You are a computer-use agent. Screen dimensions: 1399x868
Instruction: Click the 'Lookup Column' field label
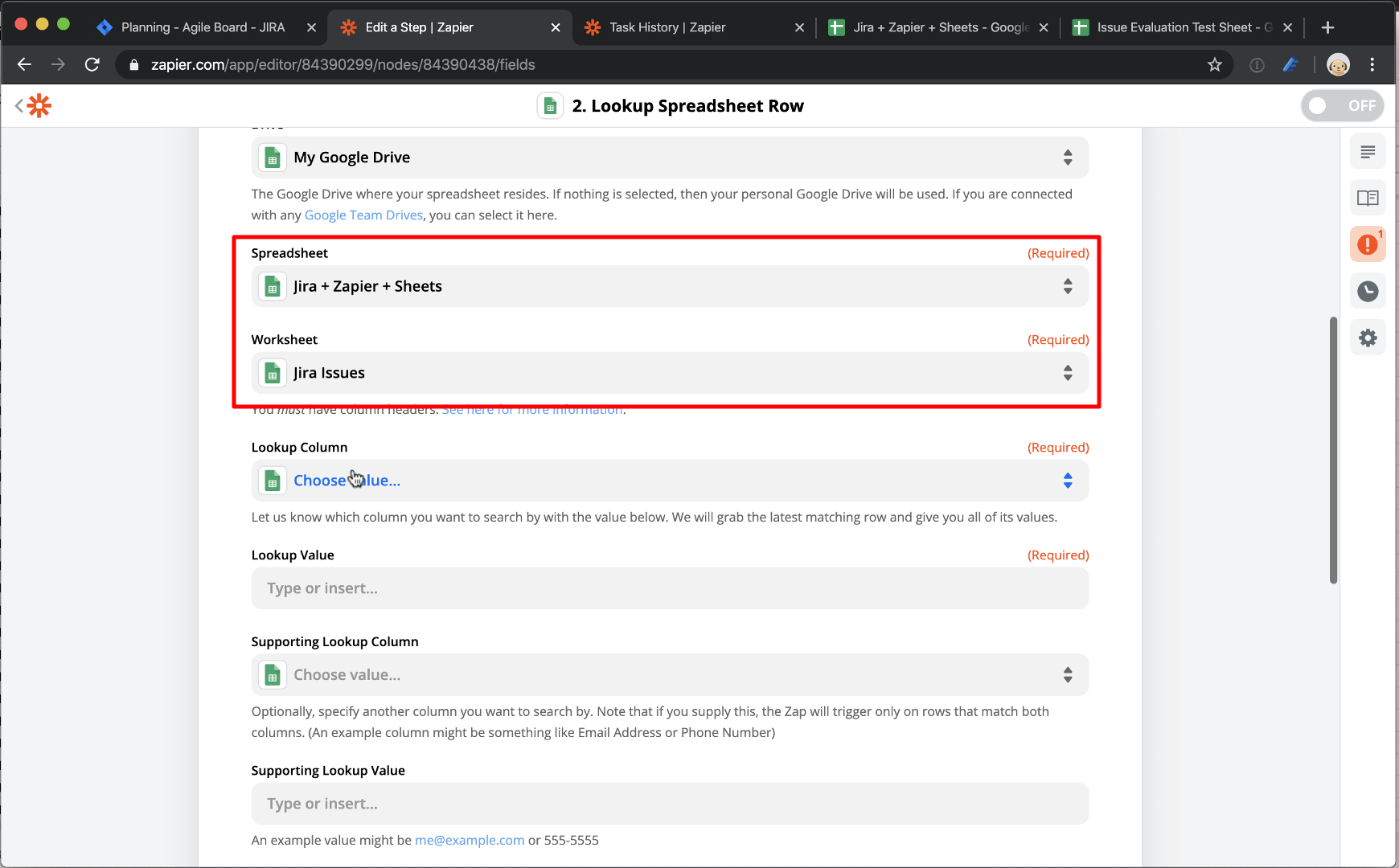pos(299,447)
